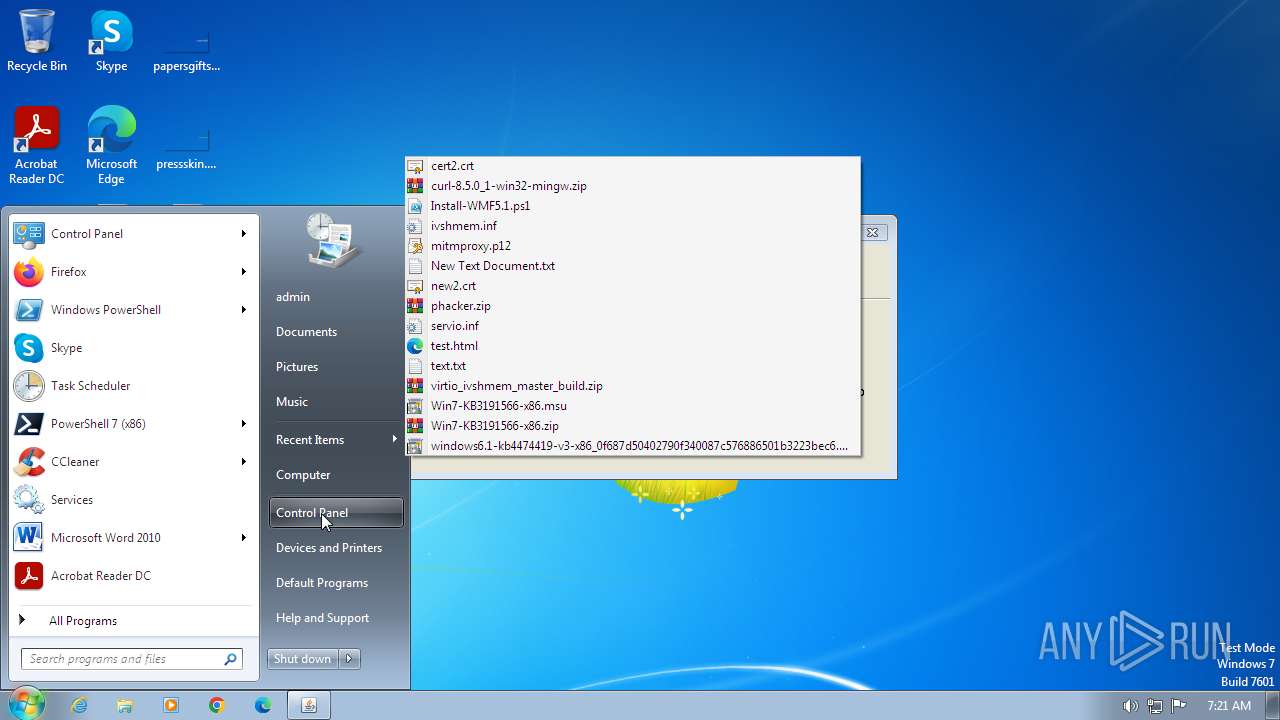This screenshot has width=1280, height=720.
Task: Open recent item New Text Document.txt
Action: pyautogui.click(x=632, y=266)
